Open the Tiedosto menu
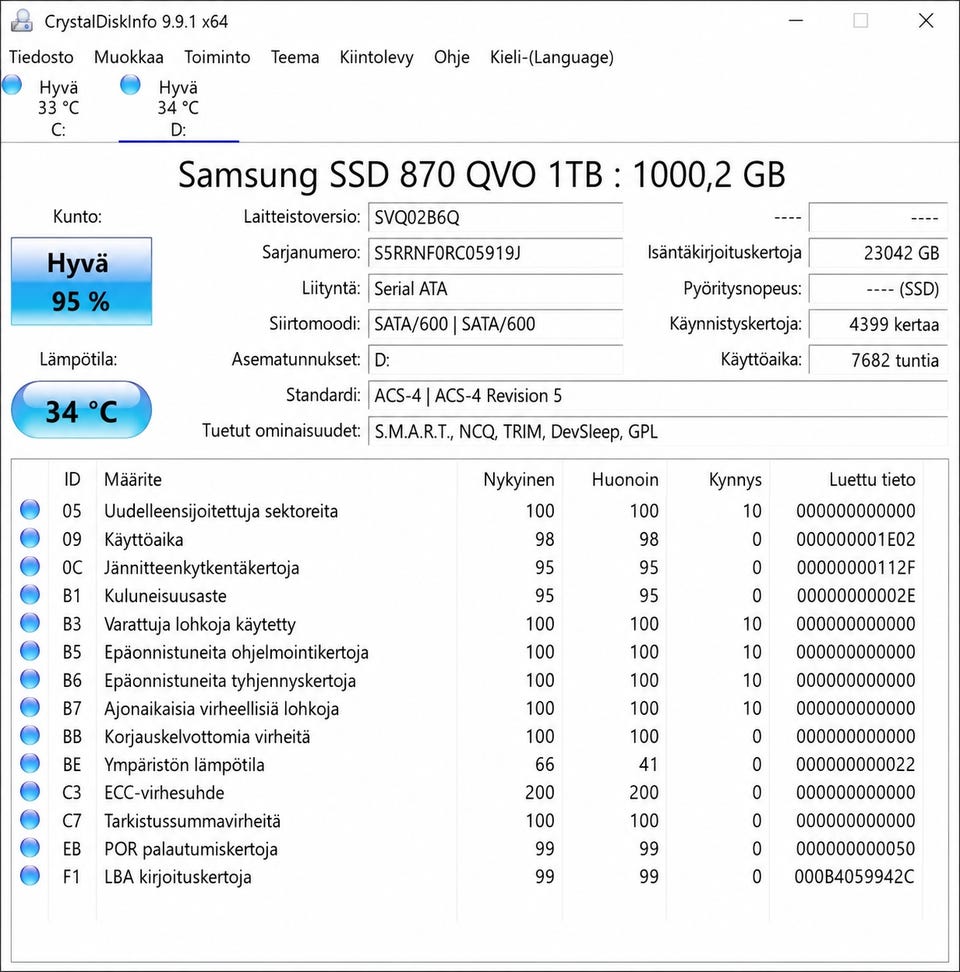960x972 pixels. click(x=41, y=57)
